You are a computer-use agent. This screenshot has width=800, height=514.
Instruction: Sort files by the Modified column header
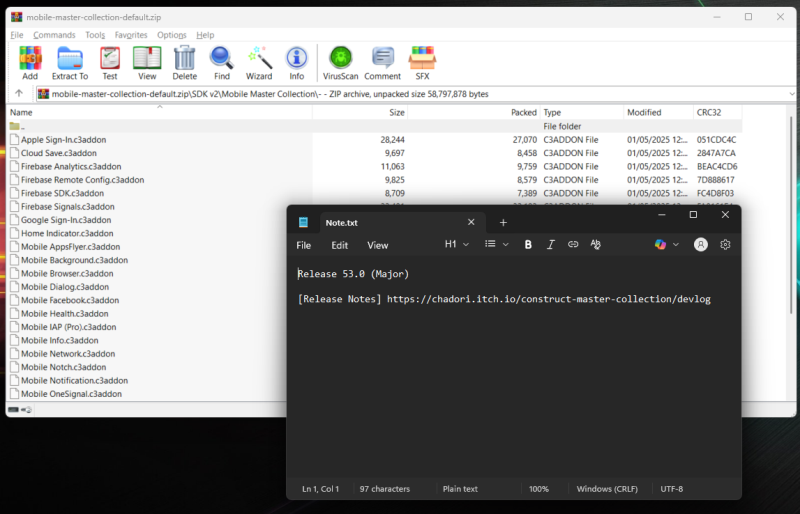(658, 112)
